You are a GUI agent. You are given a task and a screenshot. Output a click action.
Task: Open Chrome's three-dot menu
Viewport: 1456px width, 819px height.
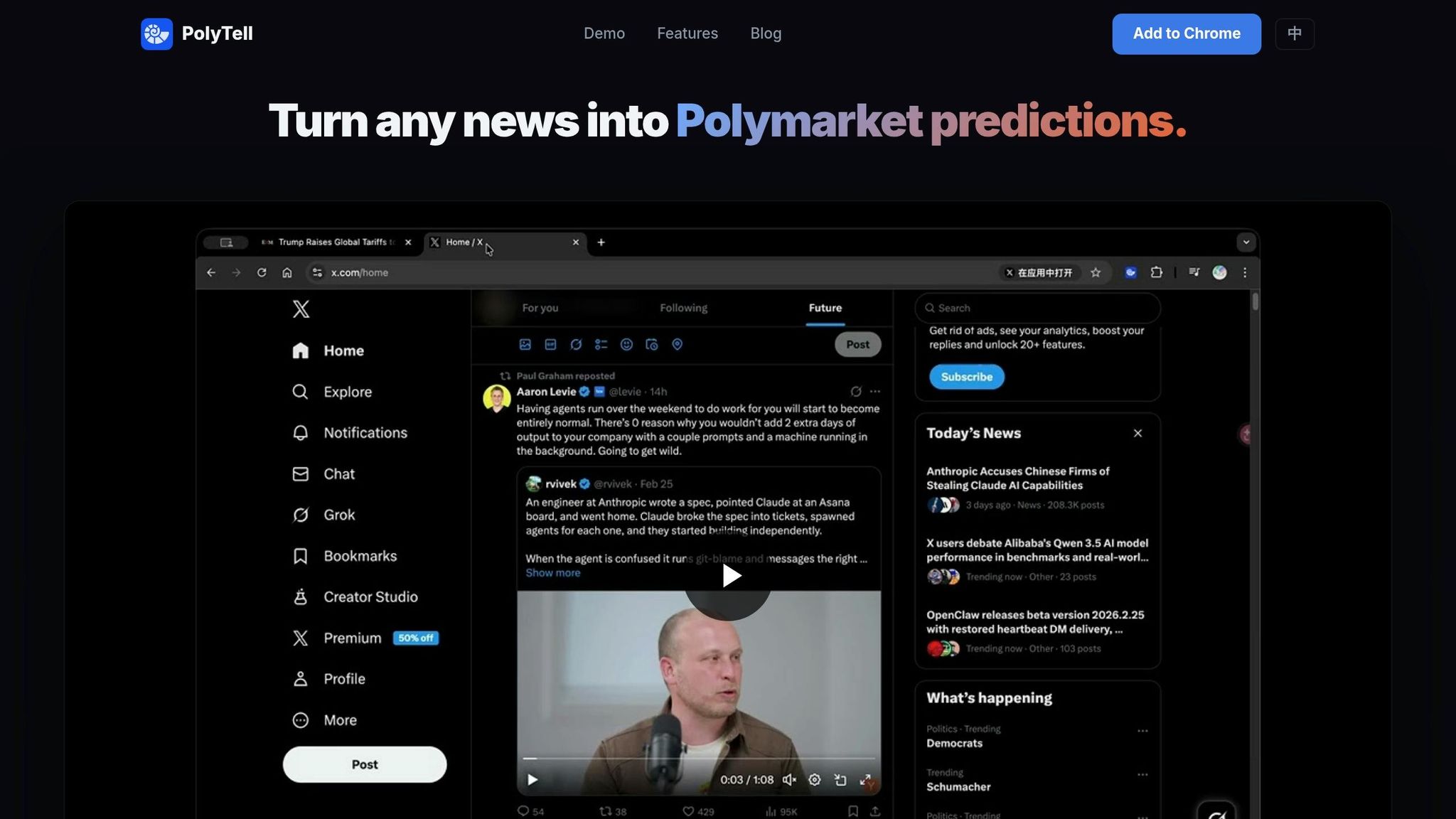tap(1245, 272)
